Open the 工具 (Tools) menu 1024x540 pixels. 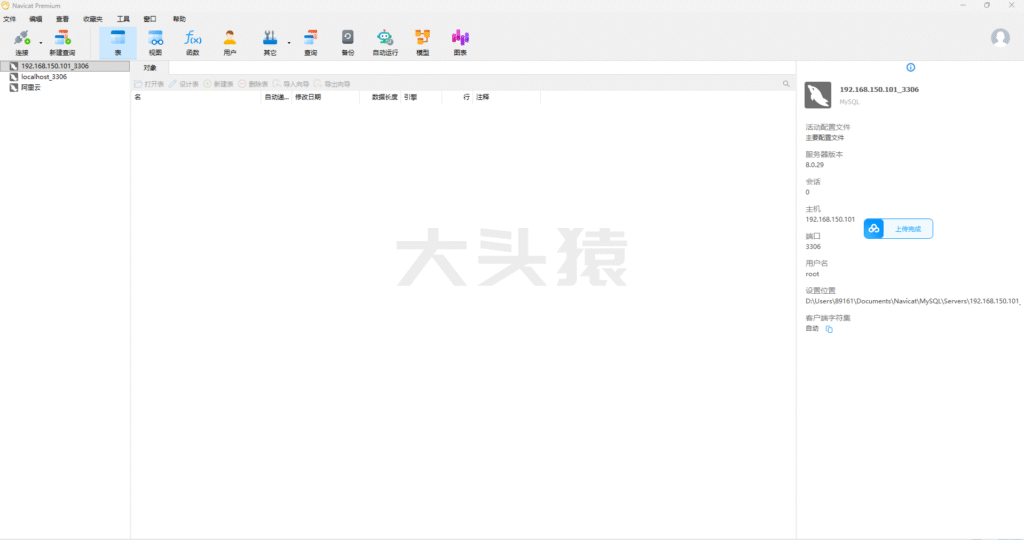pos(123,19)
